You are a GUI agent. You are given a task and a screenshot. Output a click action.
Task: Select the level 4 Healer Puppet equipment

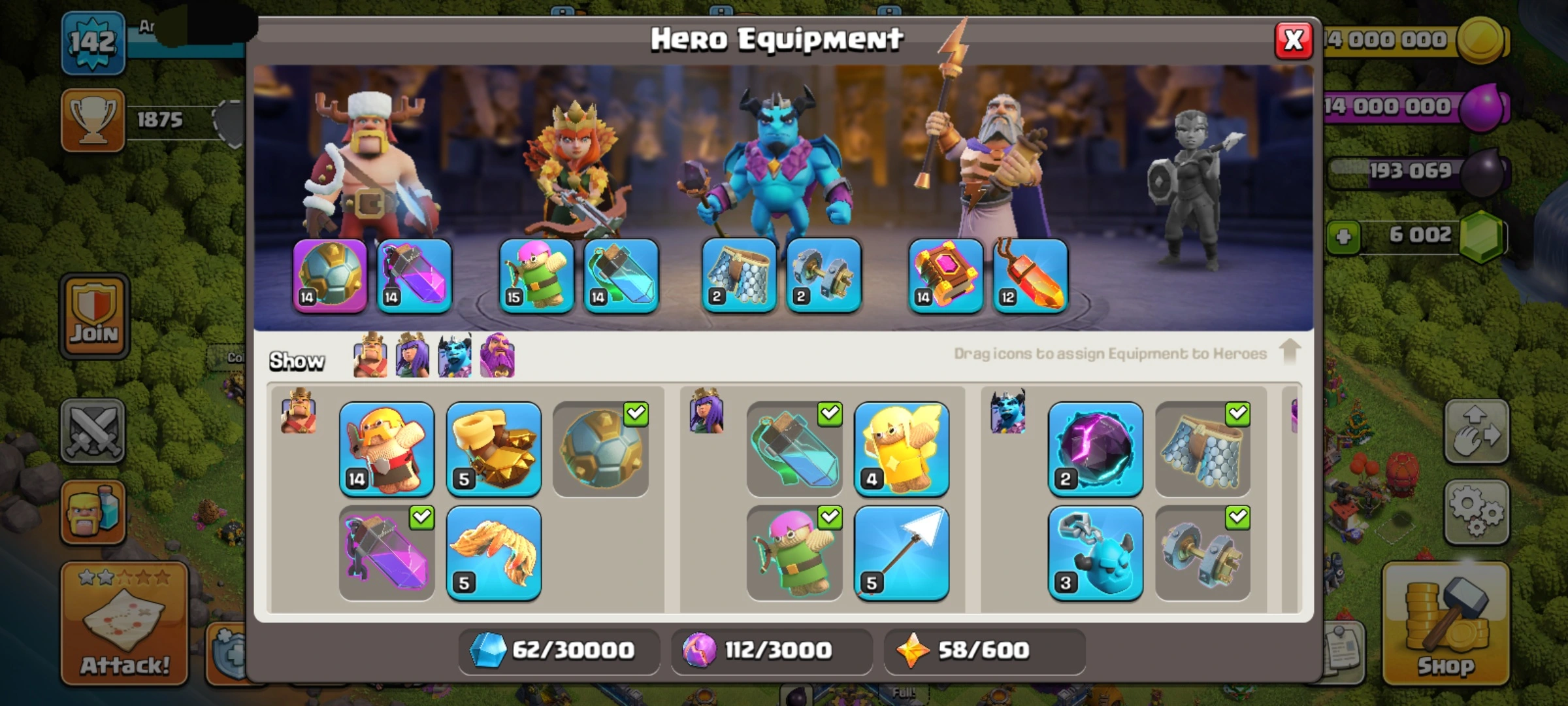[902, 449]
